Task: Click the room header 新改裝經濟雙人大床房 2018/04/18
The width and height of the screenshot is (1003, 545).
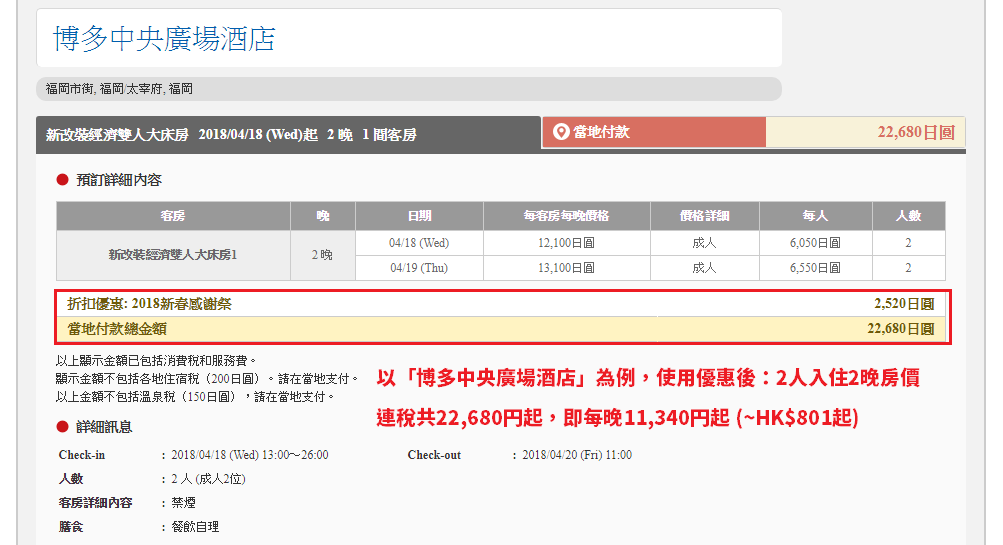Action: click(231, 135)
